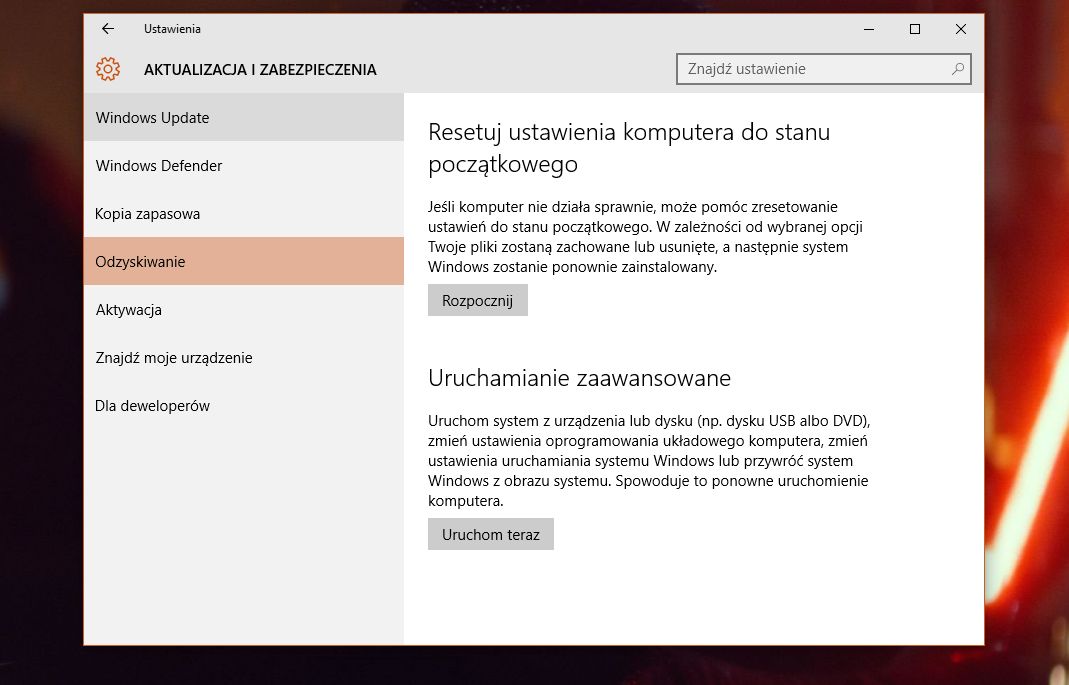Close the Ustawienia window

tap(960, 29)
